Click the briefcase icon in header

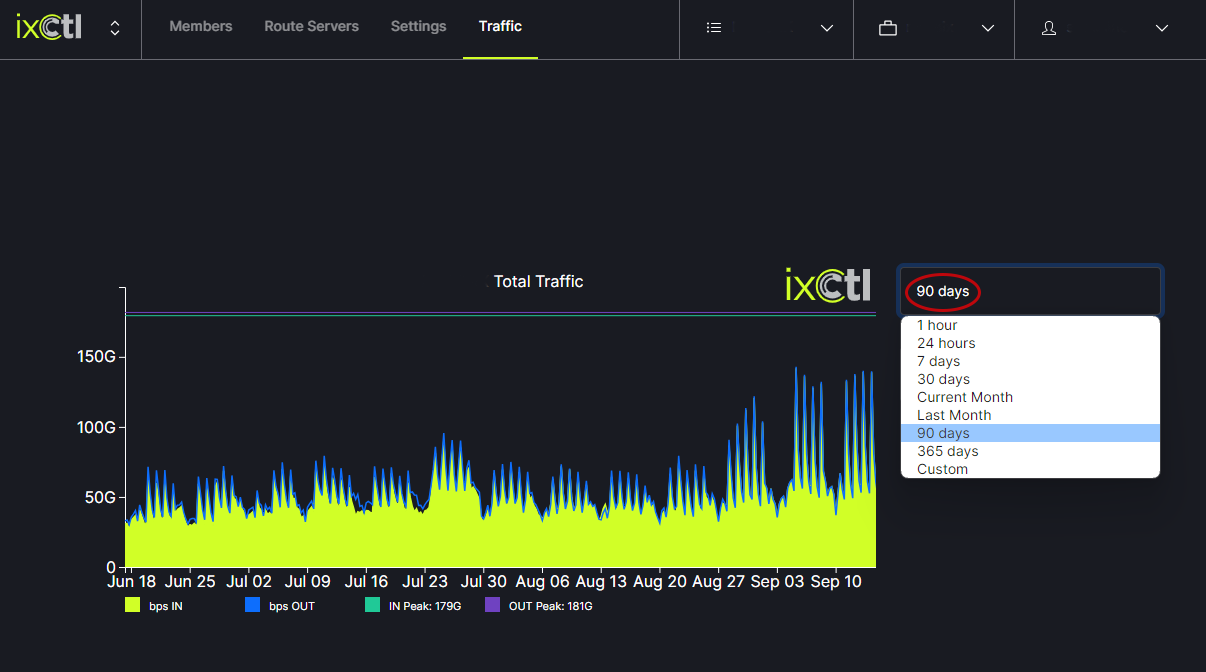[x=887, y=29]
